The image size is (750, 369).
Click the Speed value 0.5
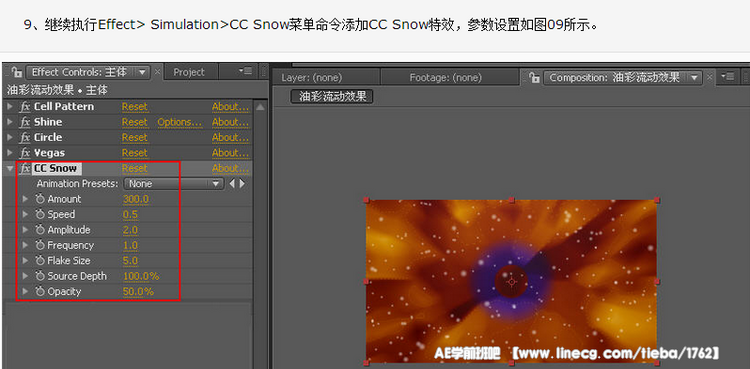coord(131,214)
